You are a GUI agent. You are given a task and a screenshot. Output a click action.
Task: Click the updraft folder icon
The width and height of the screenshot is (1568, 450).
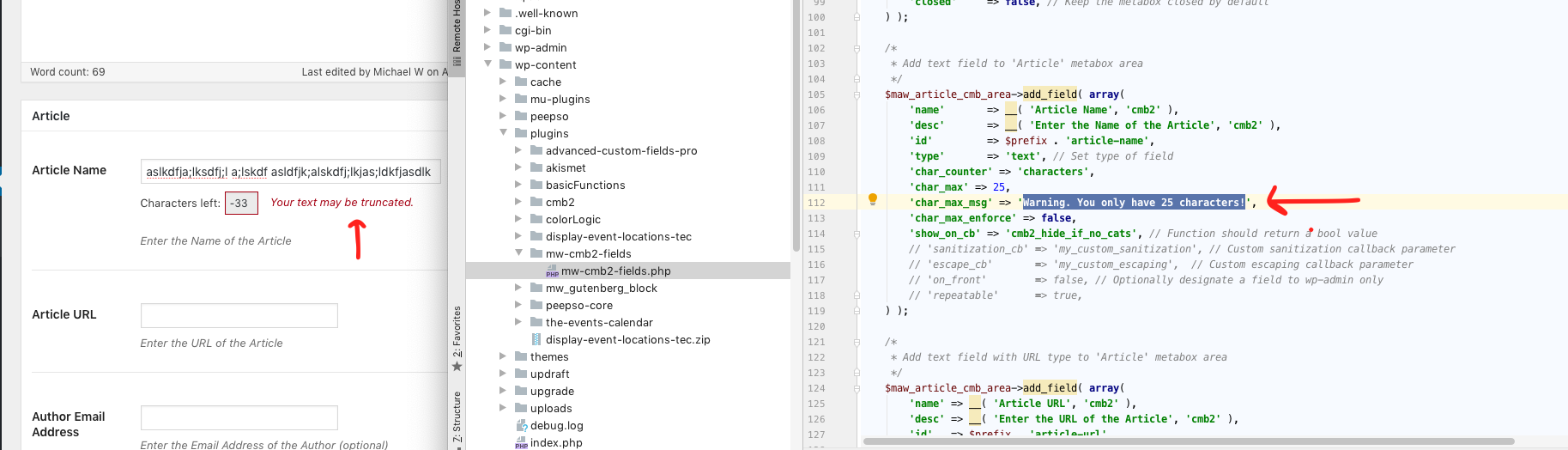click(x=521, y=374)
